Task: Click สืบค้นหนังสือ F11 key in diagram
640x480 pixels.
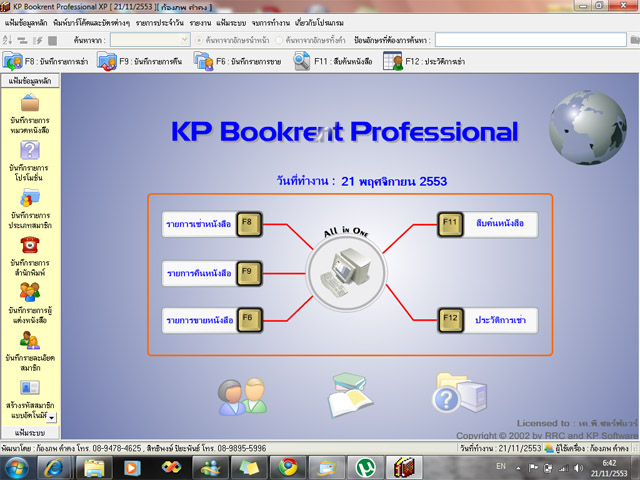Action: [450, 224]
